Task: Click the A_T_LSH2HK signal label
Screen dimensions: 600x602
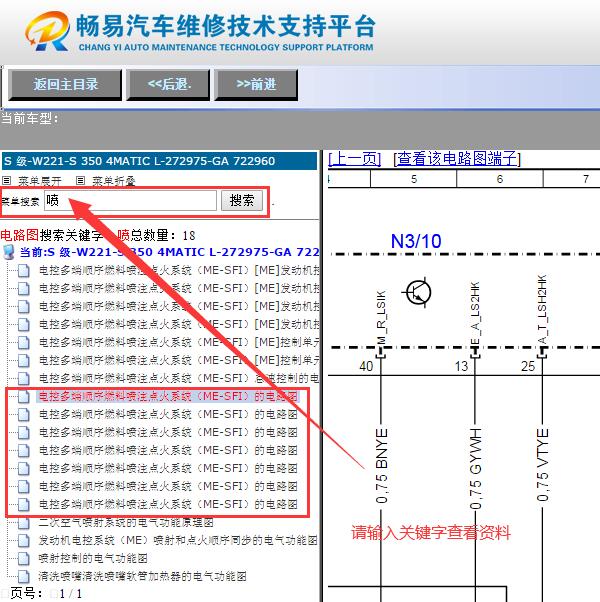Action: click(542, 309)
